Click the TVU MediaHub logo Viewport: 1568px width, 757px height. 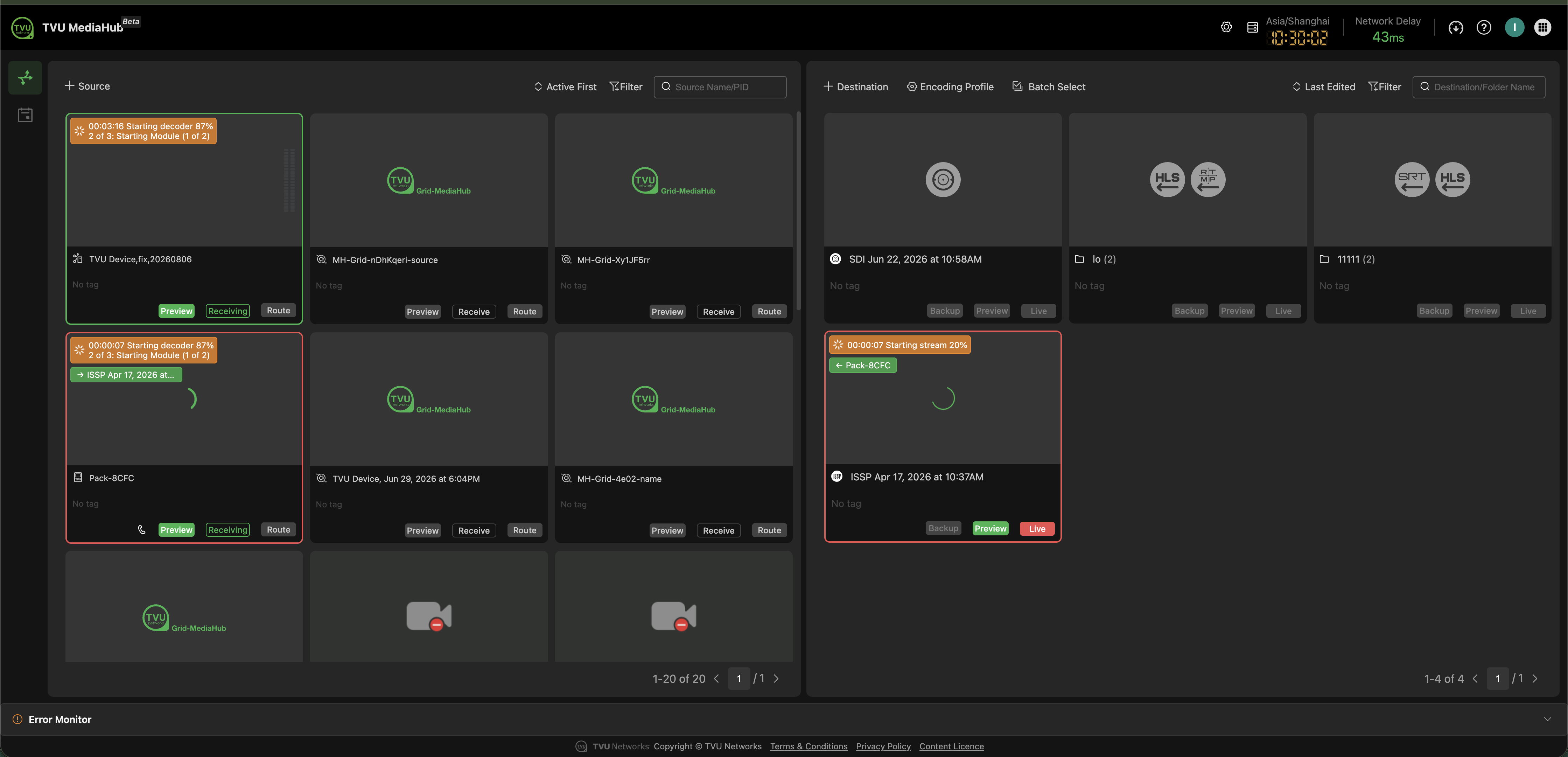[22, 28]
